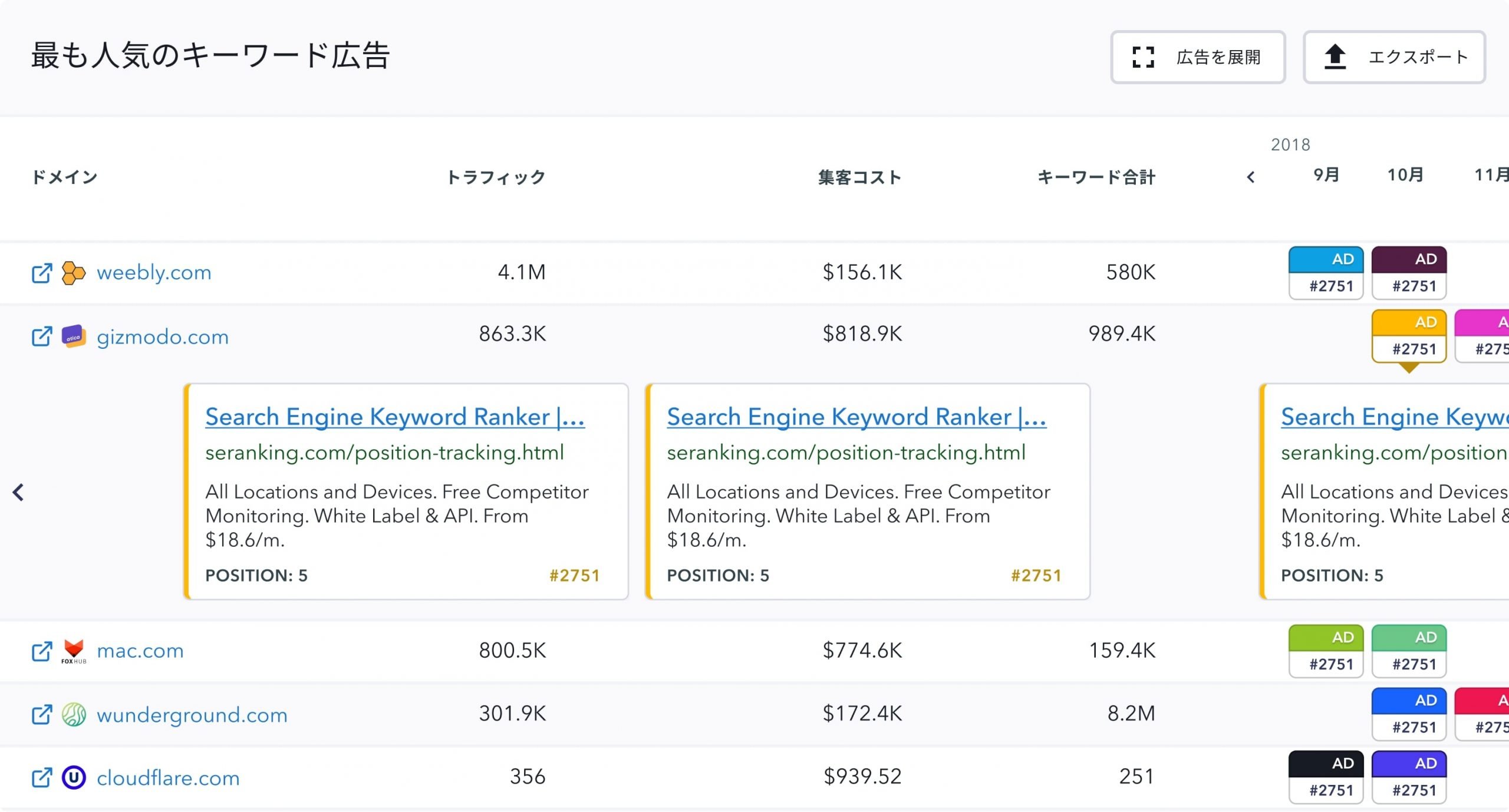Sort by the 集客コスト column header
This screenshot has height=812, width=1509.
(x=860, y=177)
